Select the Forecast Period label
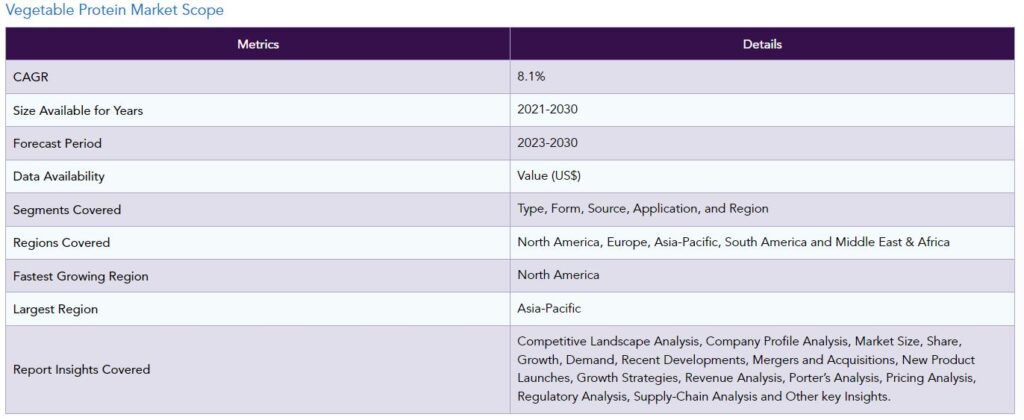The width and height of the screenshot is (1024, 420). point(57,143)
